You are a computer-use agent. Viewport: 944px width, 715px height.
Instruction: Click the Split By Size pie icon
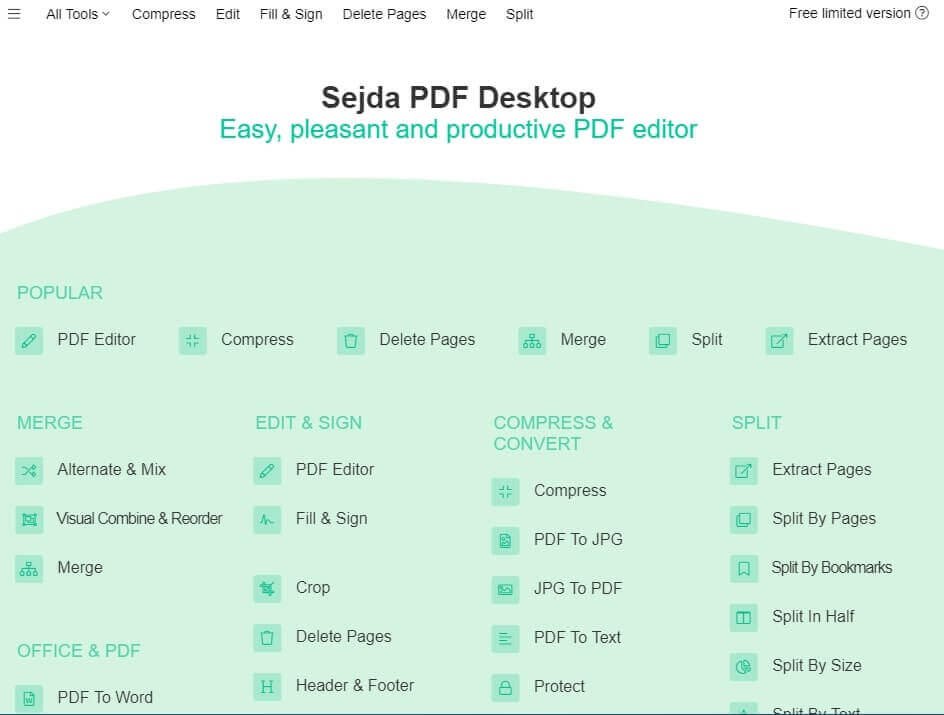pos(744,667)
